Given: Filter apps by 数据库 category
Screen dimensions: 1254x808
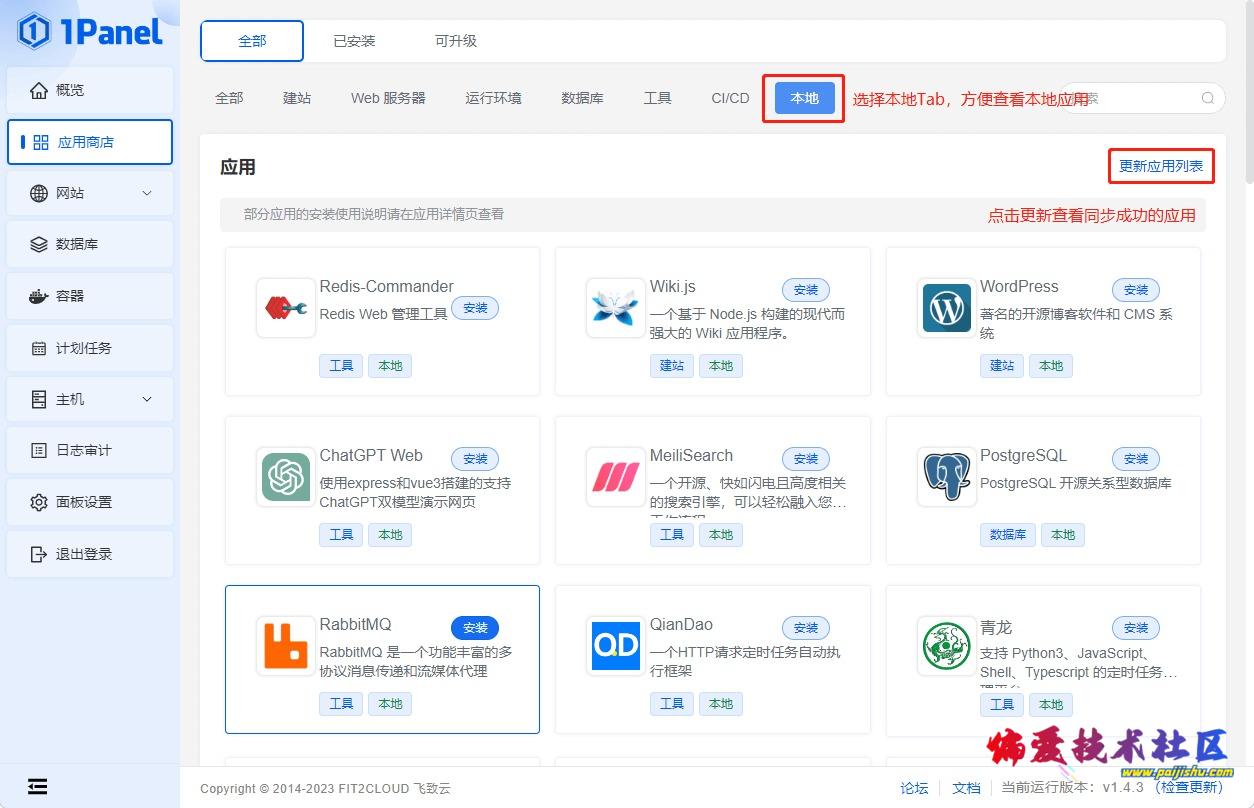Looking at the screenshot, I should 582,98.
